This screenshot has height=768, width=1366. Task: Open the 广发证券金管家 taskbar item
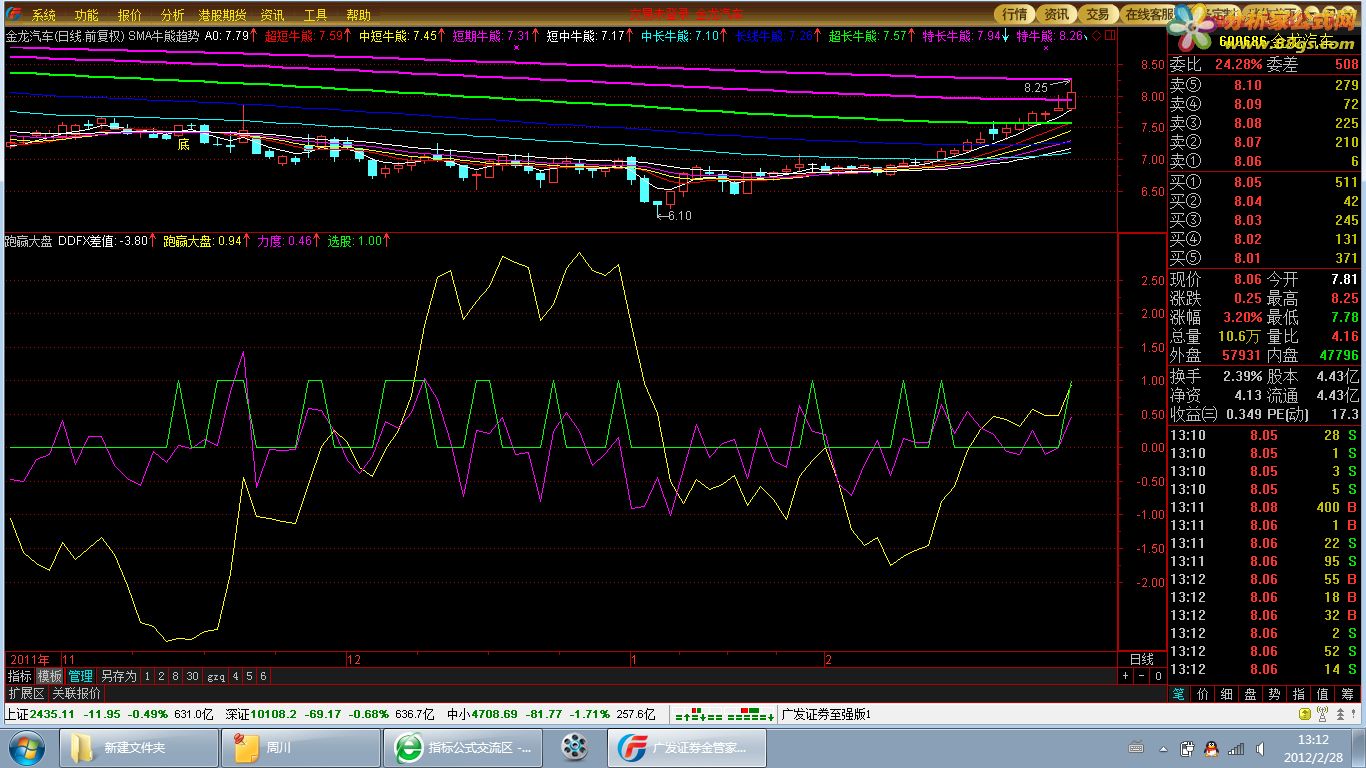tap(686, 747)
